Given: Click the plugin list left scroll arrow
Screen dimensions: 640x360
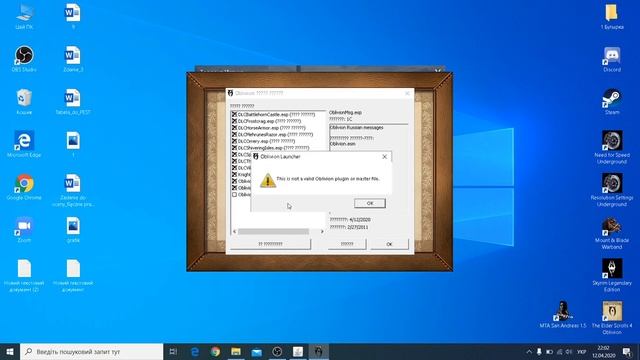Looking at the screenshot, I should (x=234, y=231).
